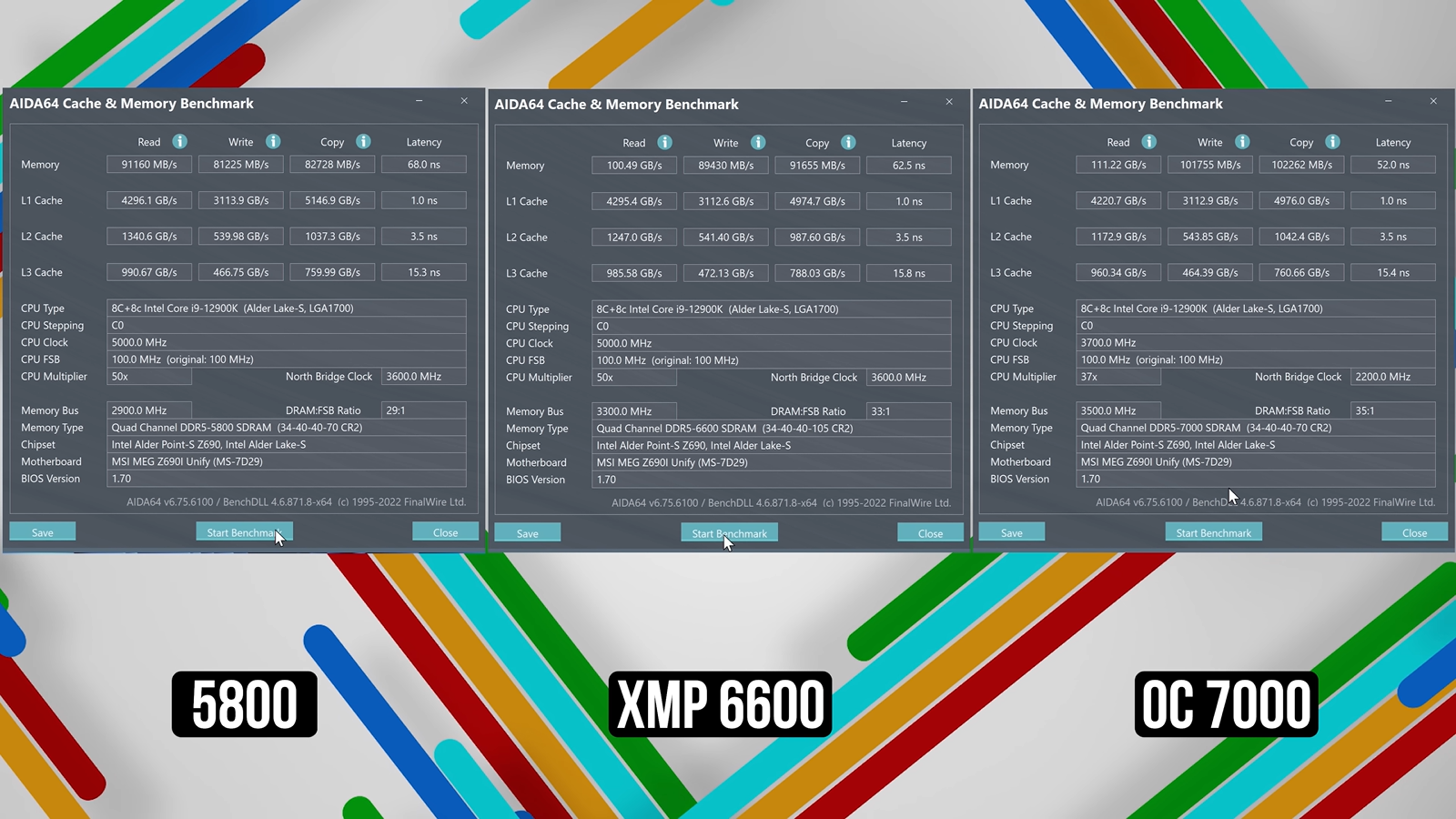Select memory read value 91160 MB/s

coord(149,165)
